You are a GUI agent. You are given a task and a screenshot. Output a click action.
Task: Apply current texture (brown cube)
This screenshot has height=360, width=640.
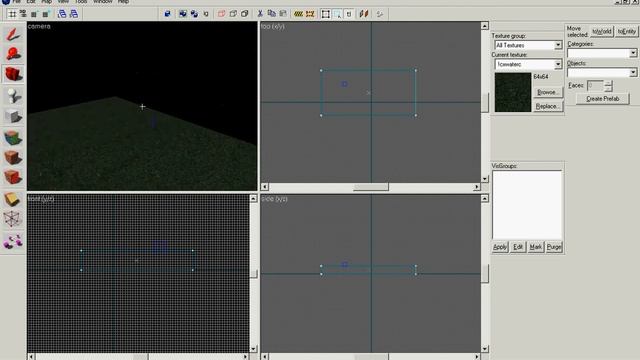tap(13, 157)
